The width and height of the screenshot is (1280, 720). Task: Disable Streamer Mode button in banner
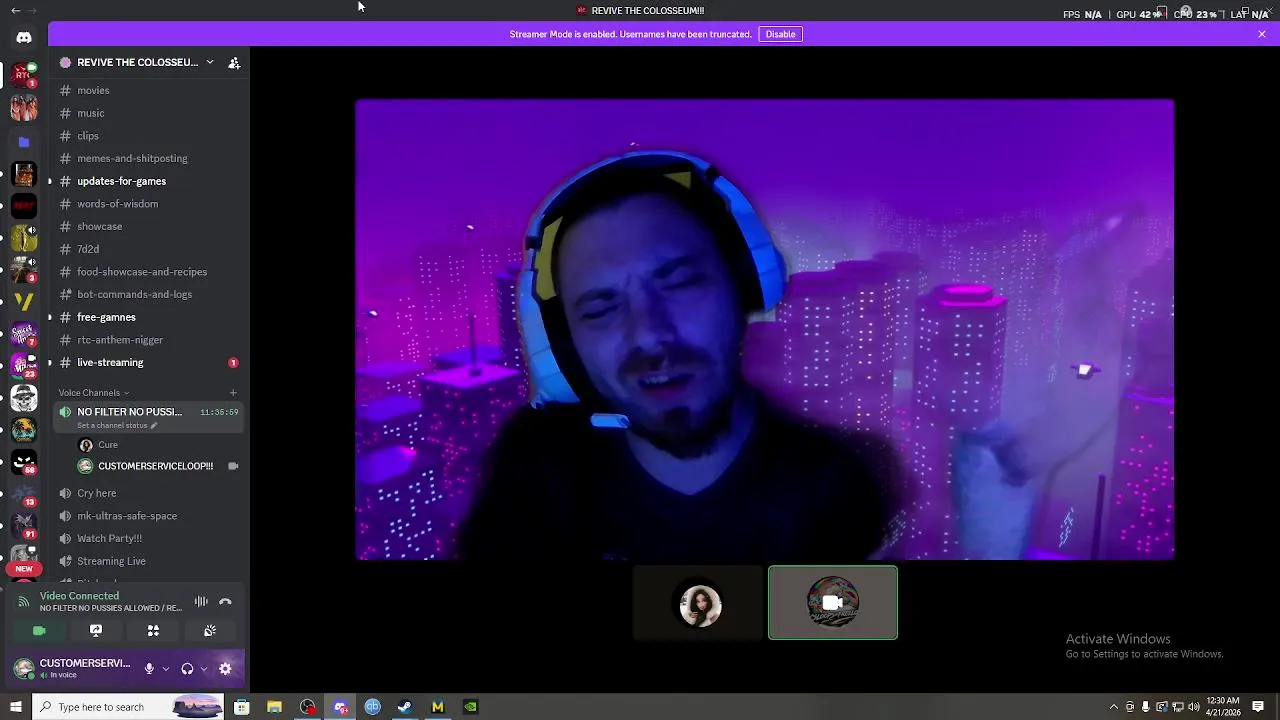click(780, 34)
